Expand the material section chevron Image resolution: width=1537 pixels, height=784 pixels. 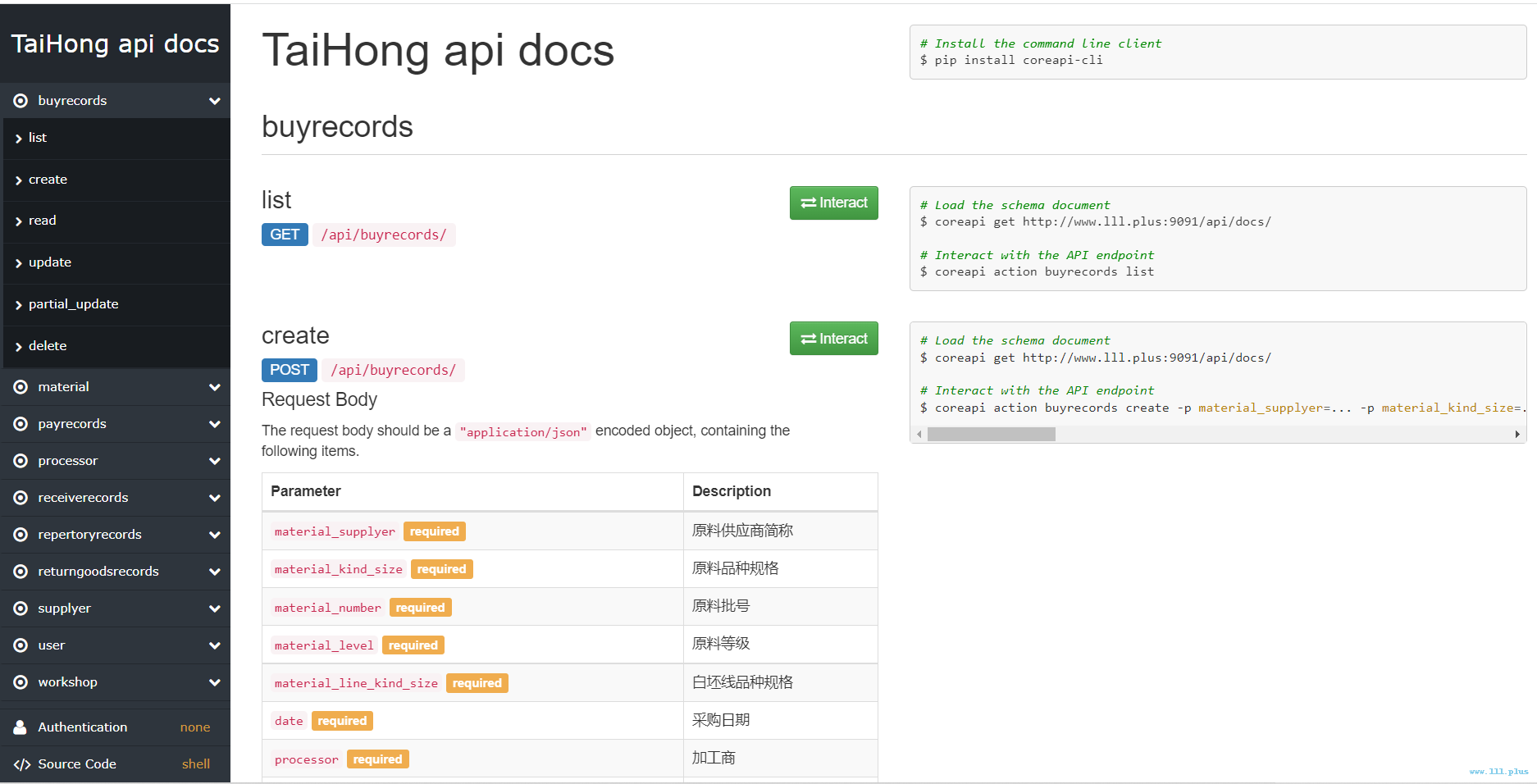214,387
